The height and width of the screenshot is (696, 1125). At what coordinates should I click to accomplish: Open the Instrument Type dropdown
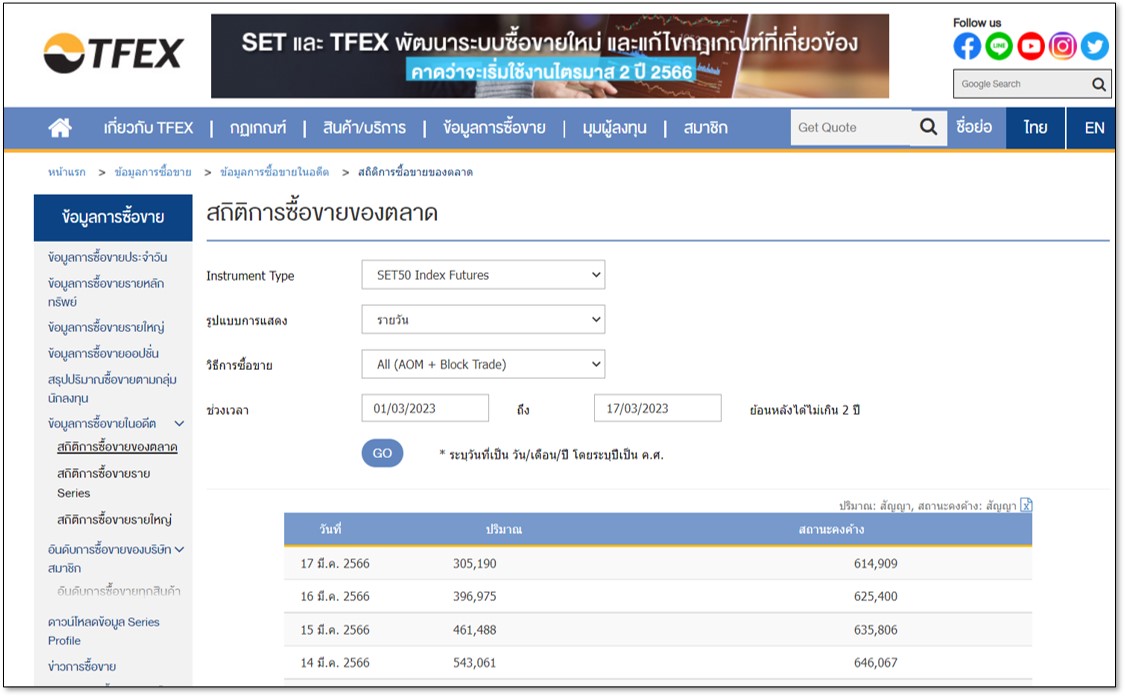point(483,275)
